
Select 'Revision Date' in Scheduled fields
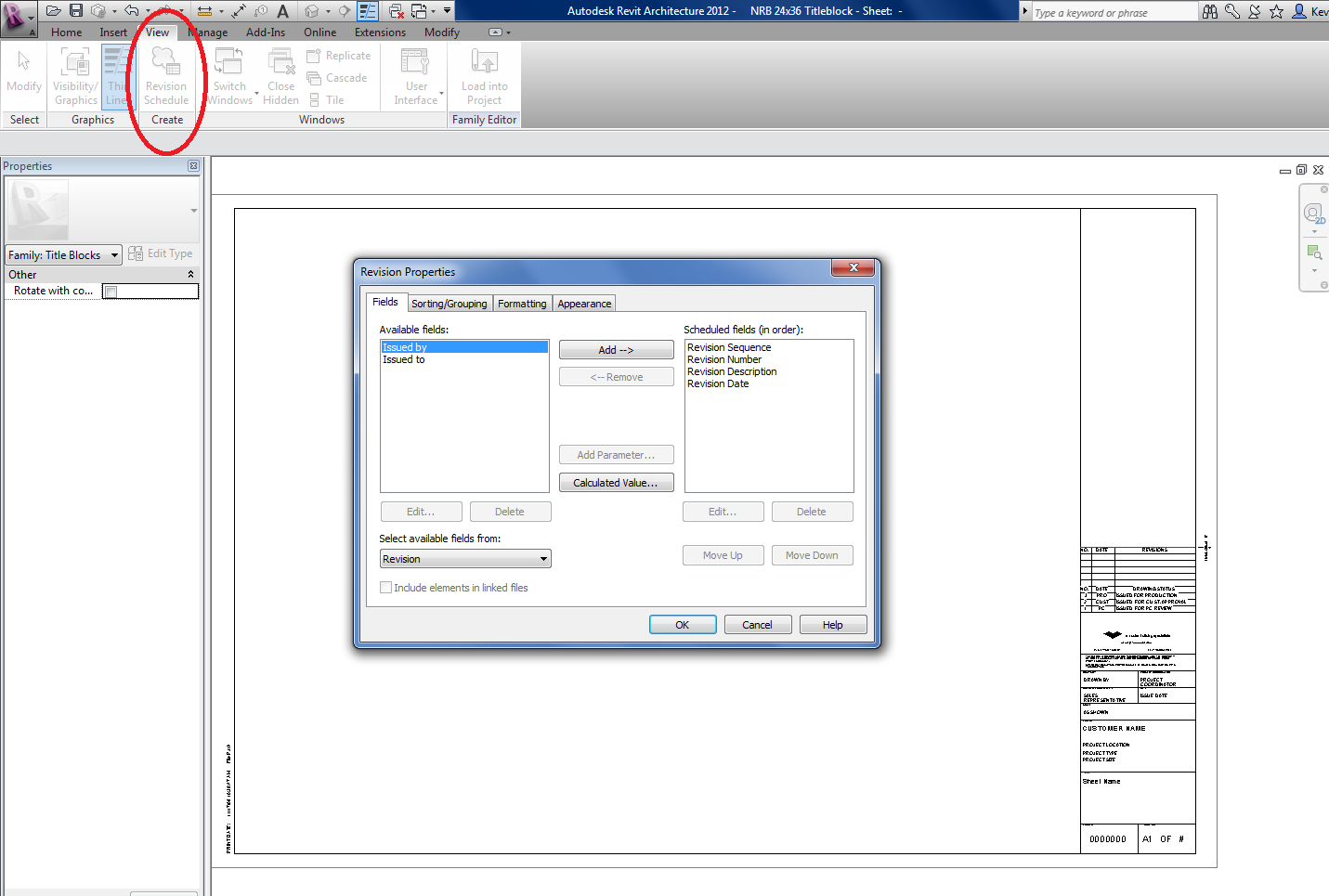click(x=718, y=383)
